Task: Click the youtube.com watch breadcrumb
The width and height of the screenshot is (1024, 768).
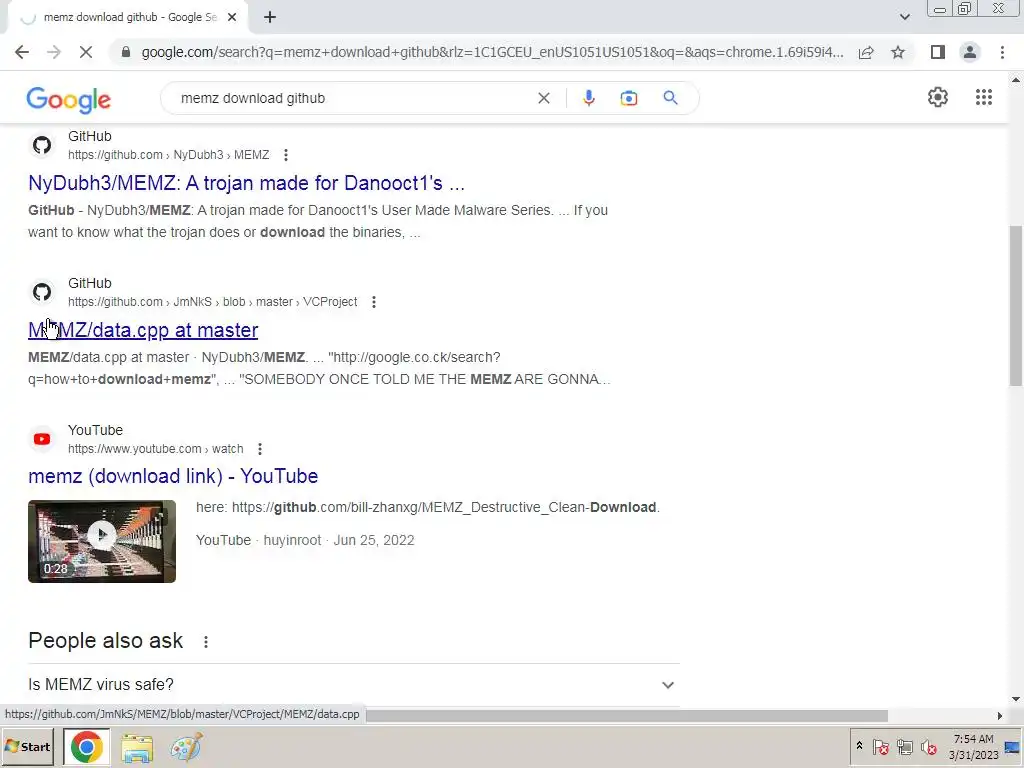Action: [x=155, y=449]
